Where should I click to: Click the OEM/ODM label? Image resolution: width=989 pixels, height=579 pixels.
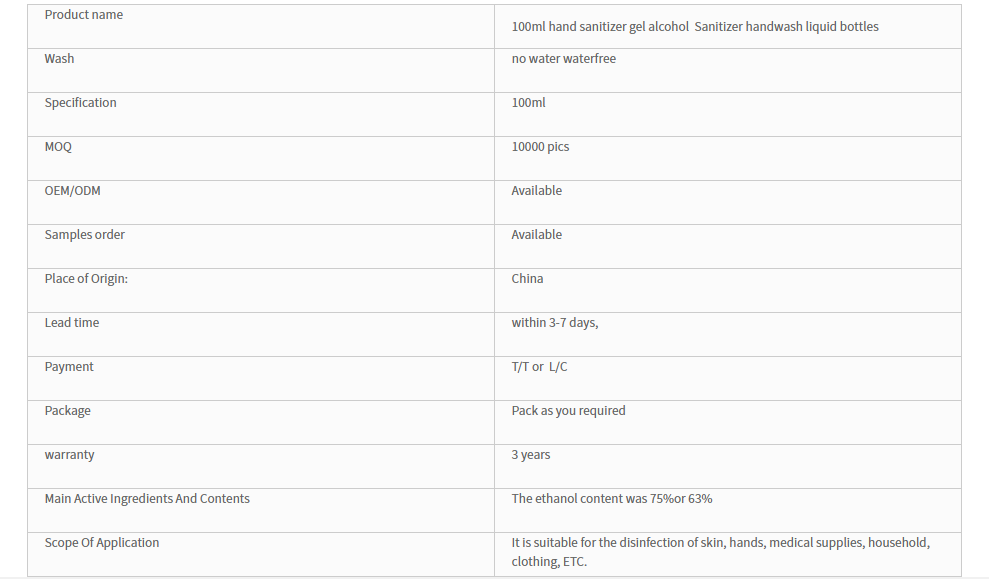[72, 190]
